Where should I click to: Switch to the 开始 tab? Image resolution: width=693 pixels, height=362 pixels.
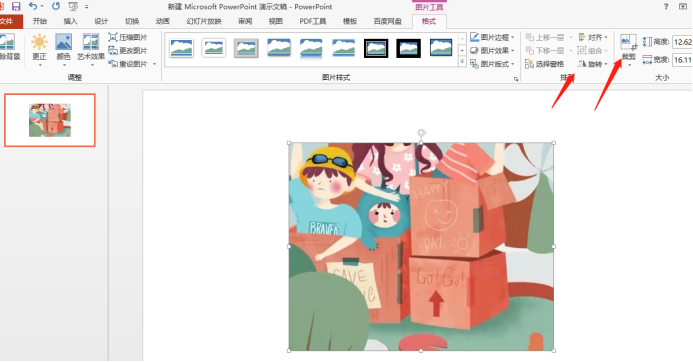40,21
